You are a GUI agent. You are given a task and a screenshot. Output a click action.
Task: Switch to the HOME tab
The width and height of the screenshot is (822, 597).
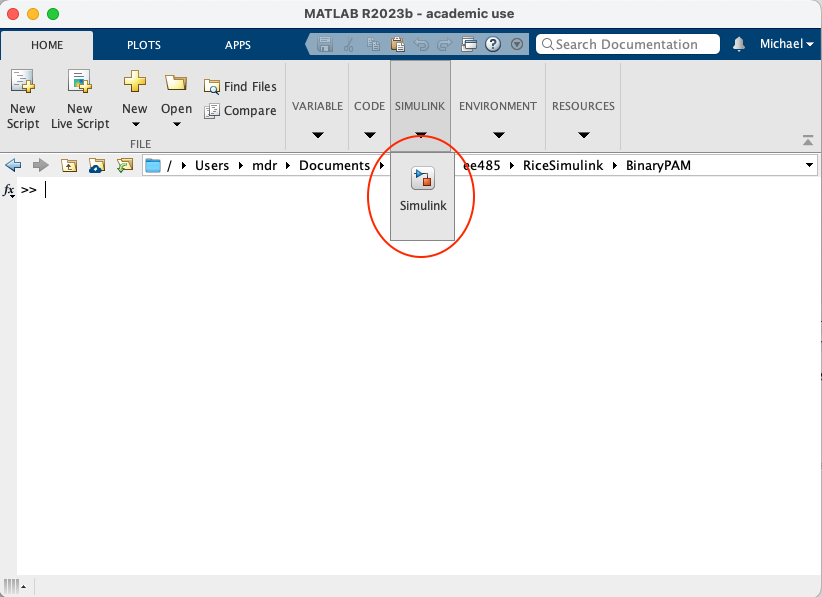47,45
